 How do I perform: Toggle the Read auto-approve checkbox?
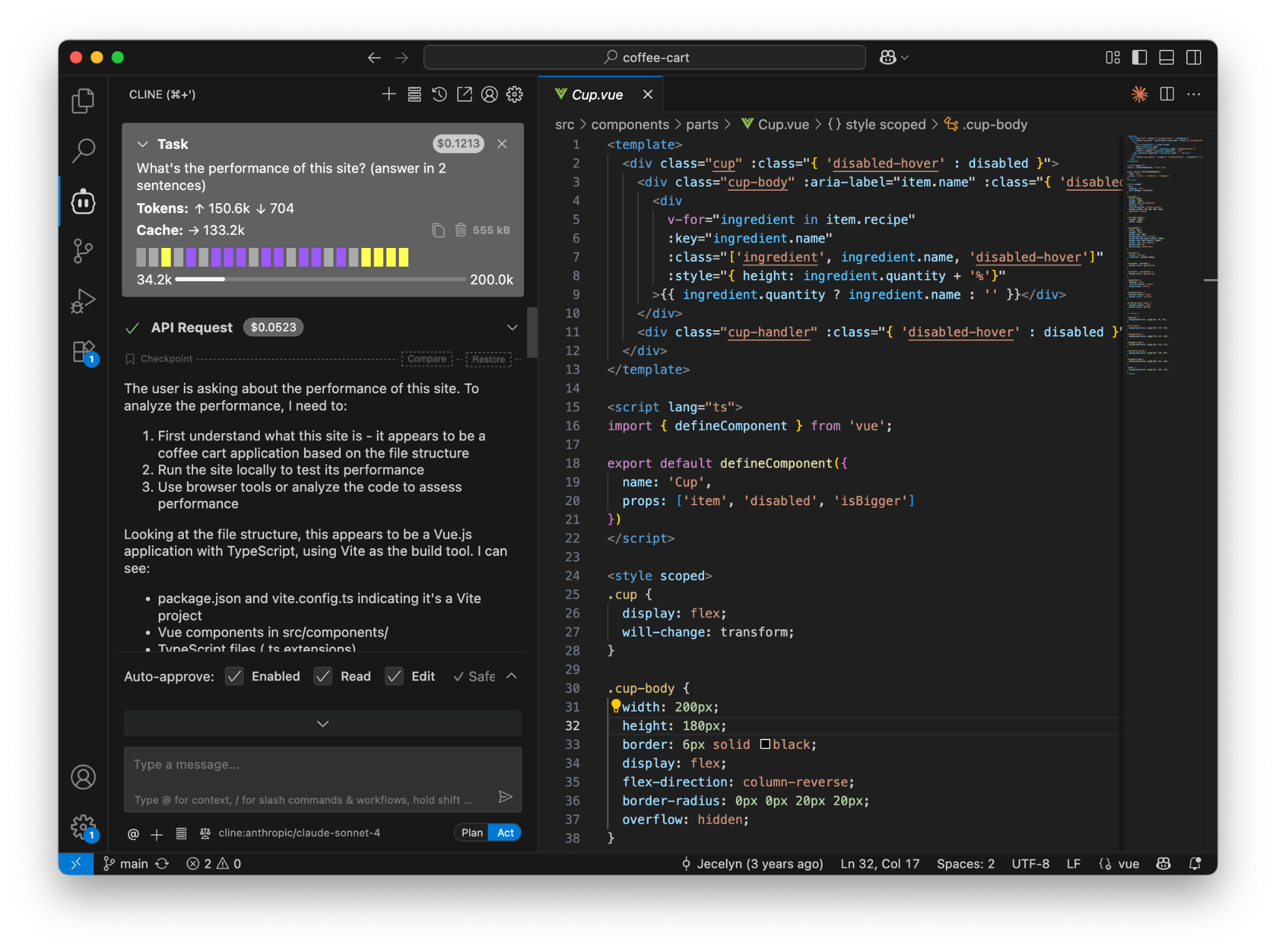click(x=323, y=676)
